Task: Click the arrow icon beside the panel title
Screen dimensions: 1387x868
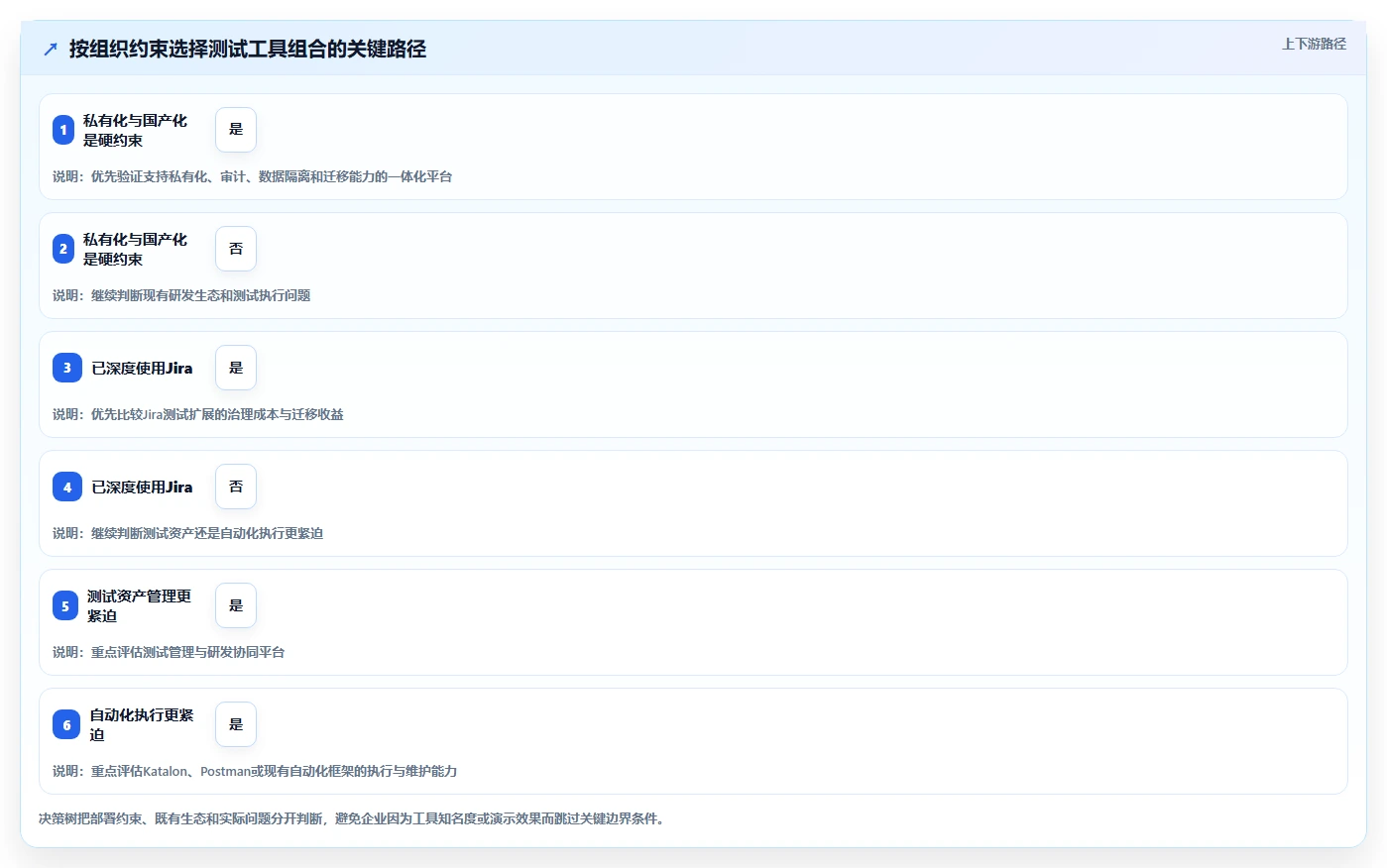Action: (51, 49)
